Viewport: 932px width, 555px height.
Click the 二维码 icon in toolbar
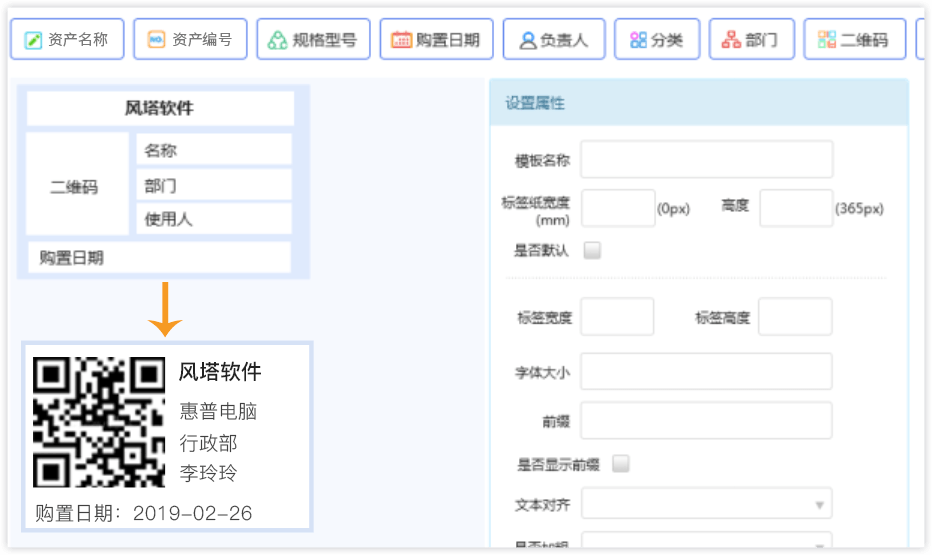click(x=826, y=40)
